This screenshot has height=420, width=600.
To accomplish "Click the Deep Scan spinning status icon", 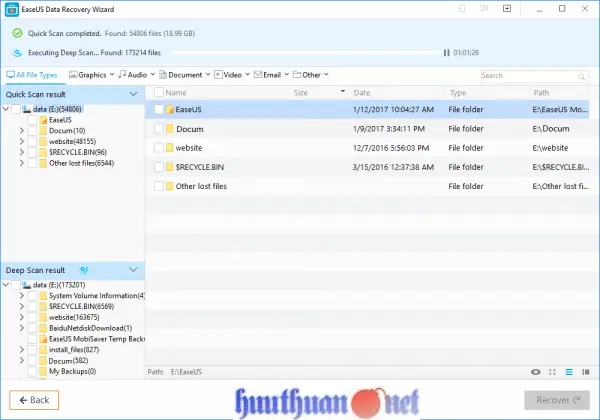I will point(83,270).
